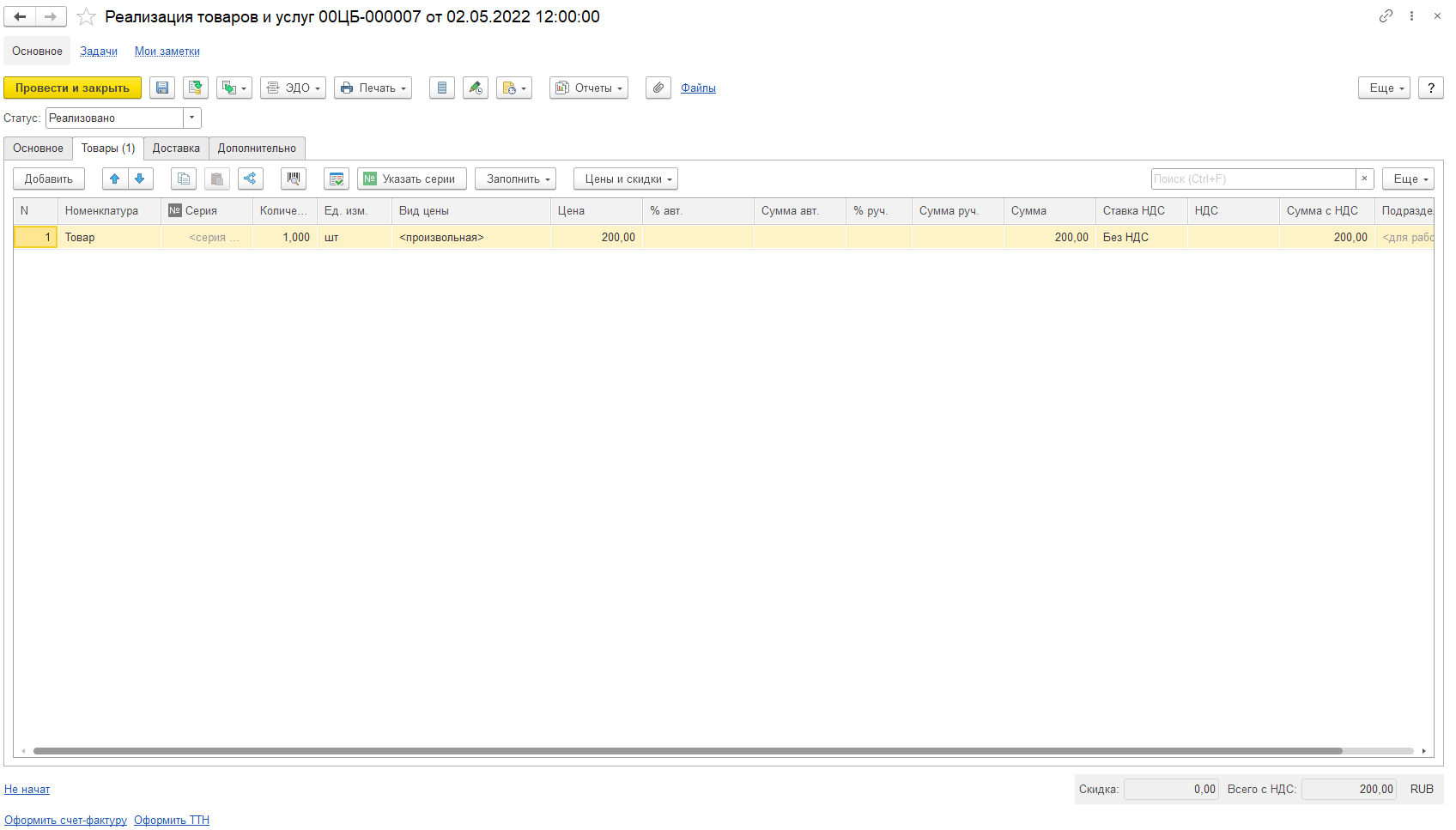Expand the Статус dropdown arrow

click(192, 118)
